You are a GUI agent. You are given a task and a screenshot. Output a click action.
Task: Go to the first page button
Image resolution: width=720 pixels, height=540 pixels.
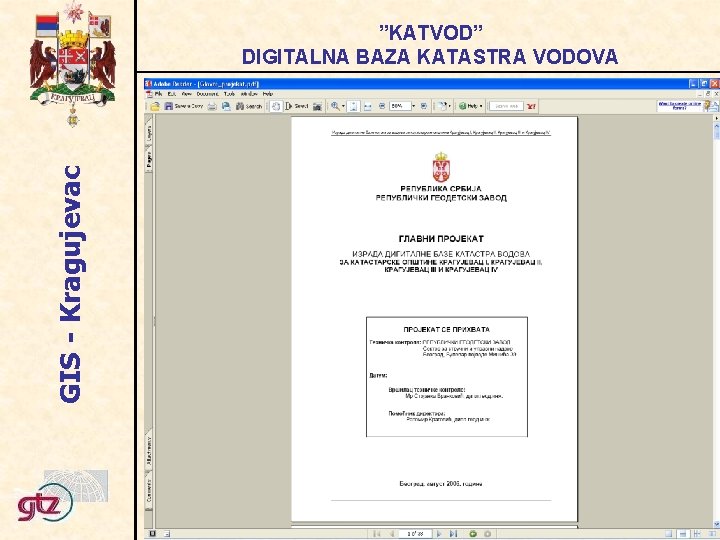click(x=377, y=534)
